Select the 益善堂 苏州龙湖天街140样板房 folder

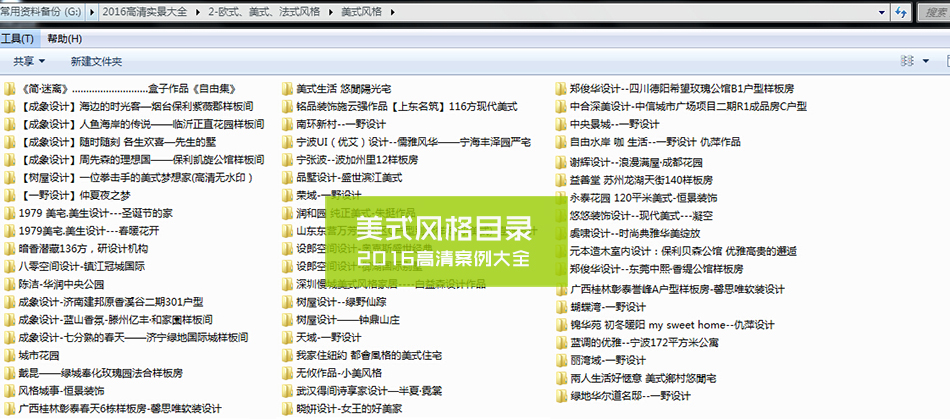[x=639, y=180]
